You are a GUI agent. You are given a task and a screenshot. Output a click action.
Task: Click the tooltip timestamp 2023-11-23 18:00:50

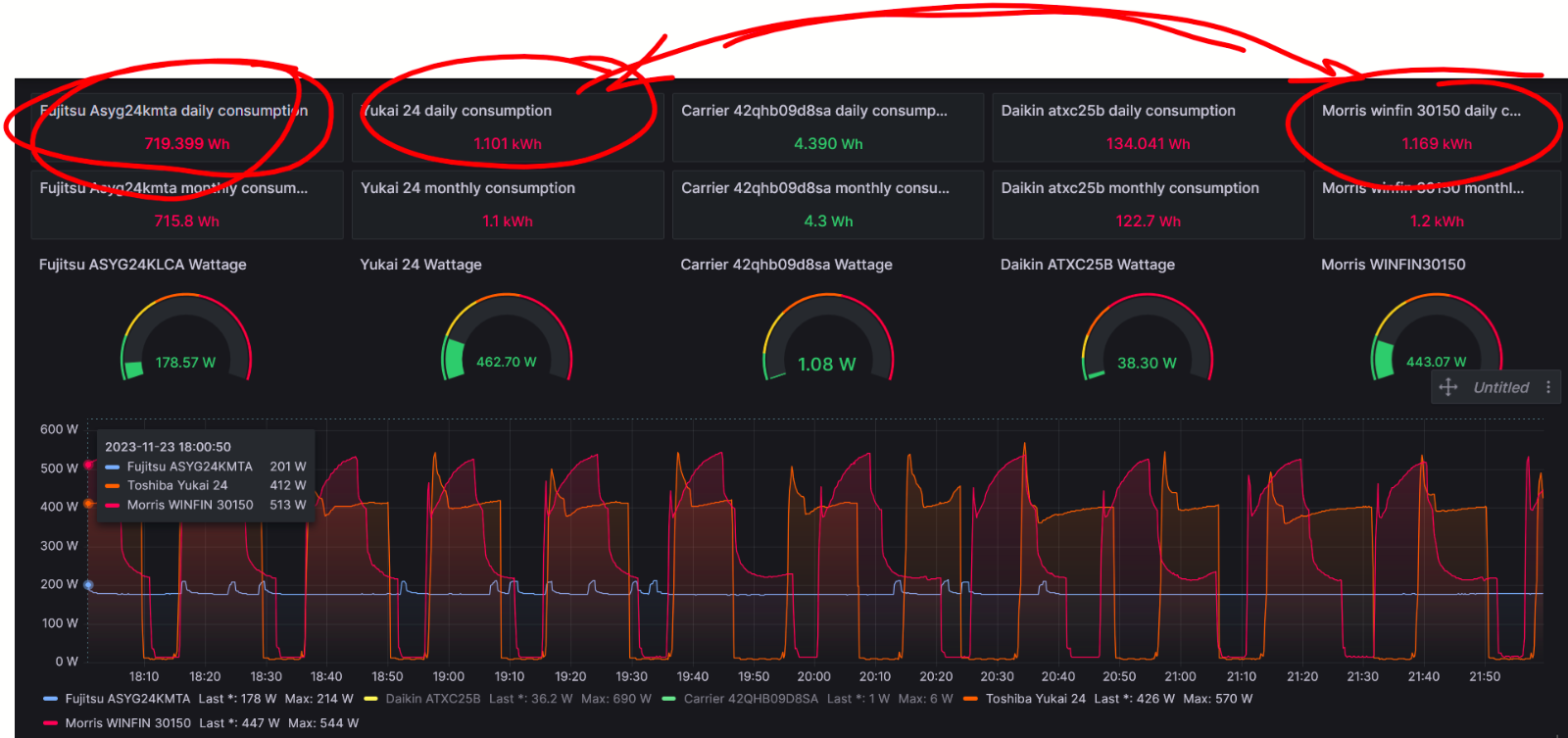[168, 447]
